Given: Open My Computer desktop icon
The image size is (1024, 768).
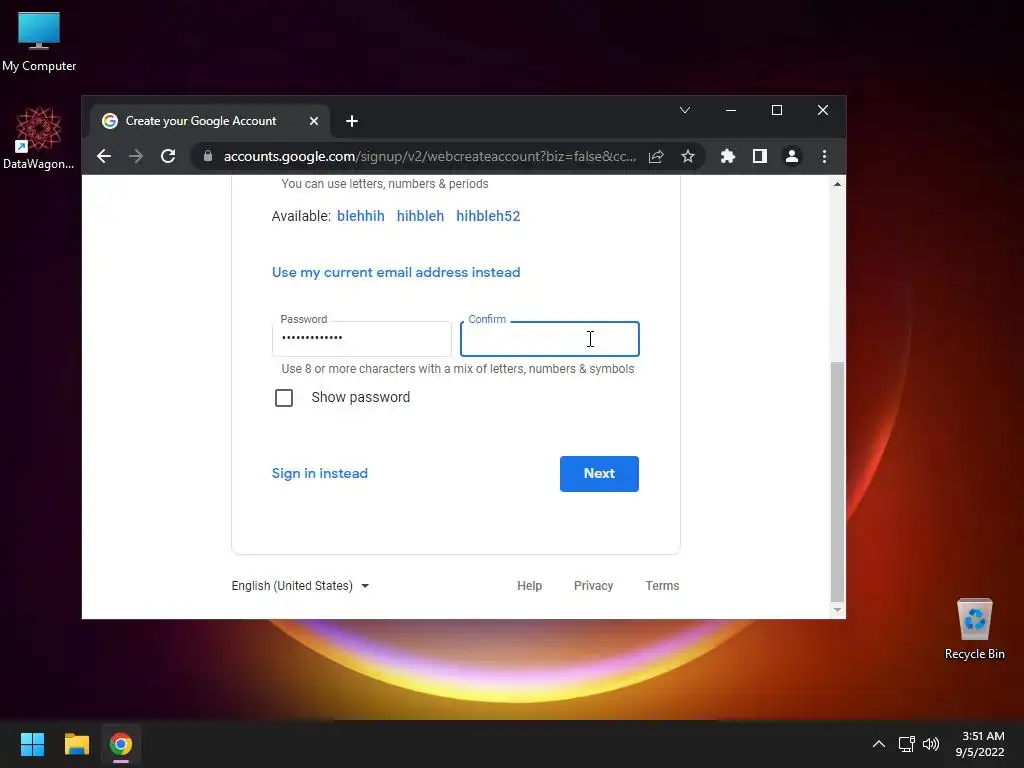Looking at the screenshot, I should tap(39, 41).
